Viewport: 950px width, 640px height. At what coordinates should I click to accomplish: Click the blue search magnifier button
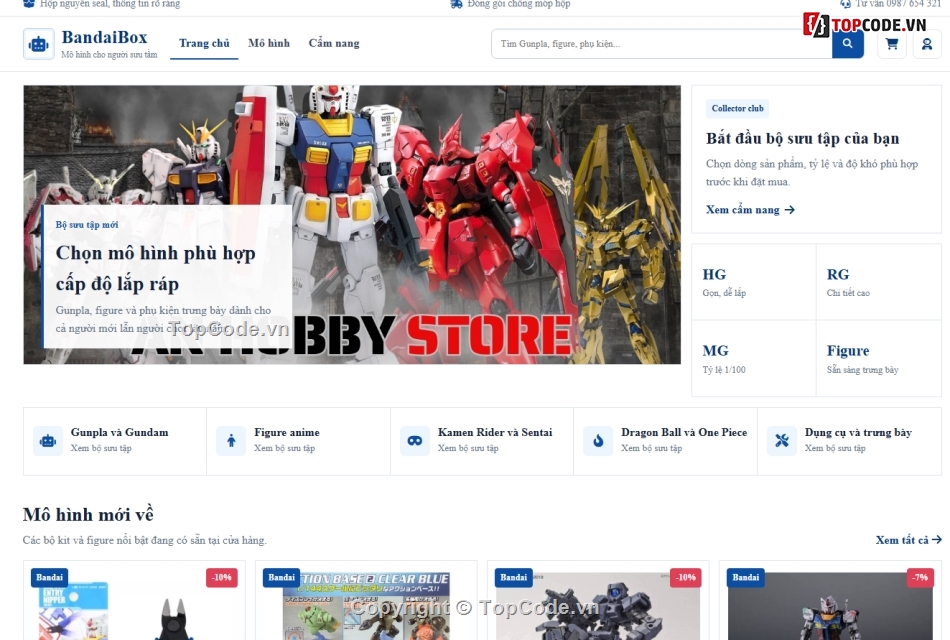[x=848, y=44]
